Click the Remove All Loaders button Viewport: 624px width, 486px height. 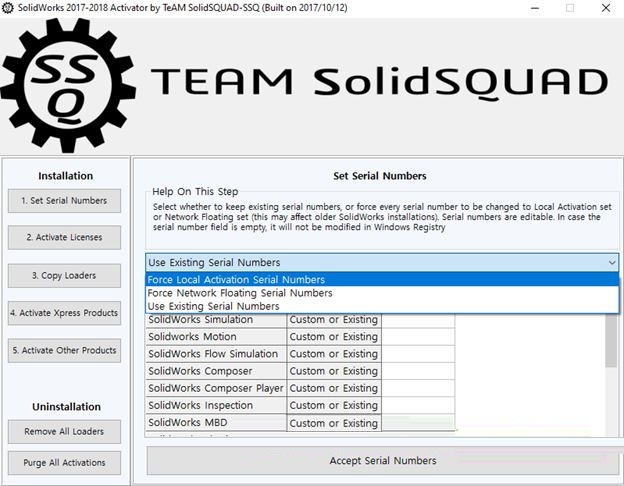[x=64, y=431]
